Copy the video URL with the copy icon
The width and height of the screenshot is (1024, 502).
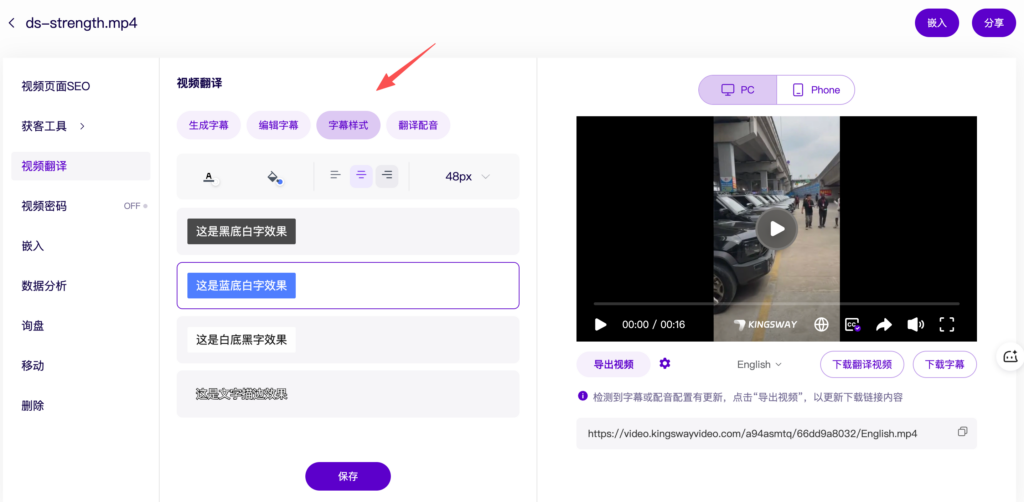pos(962,432)
